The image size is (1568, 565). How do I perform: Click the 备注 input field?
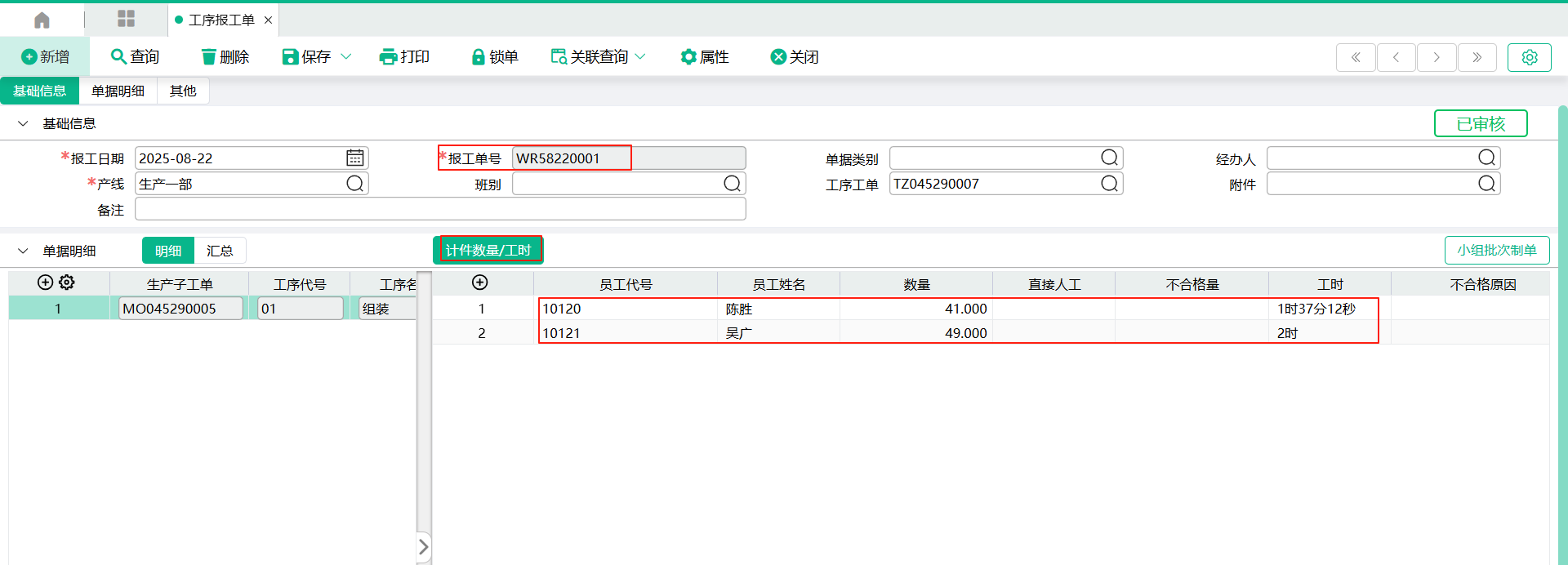point(440,210)
